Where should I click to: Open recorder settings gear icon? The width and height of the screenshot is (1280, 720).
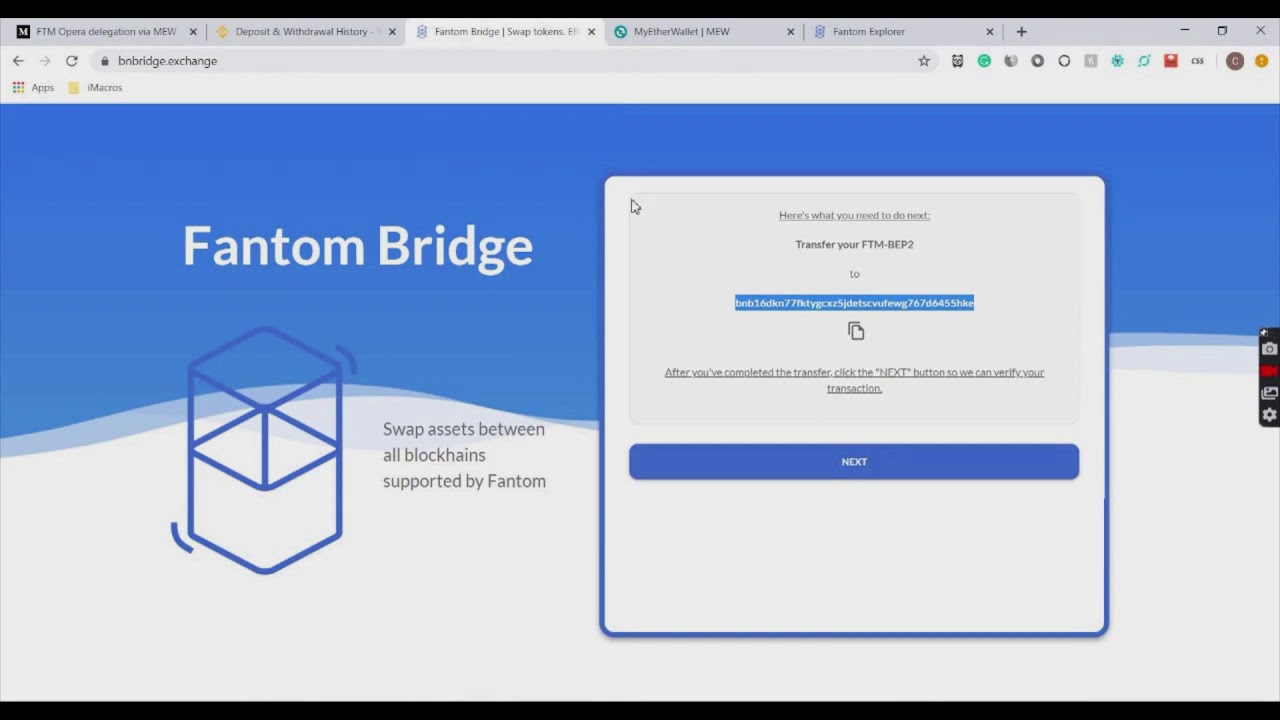(1270, 415)
